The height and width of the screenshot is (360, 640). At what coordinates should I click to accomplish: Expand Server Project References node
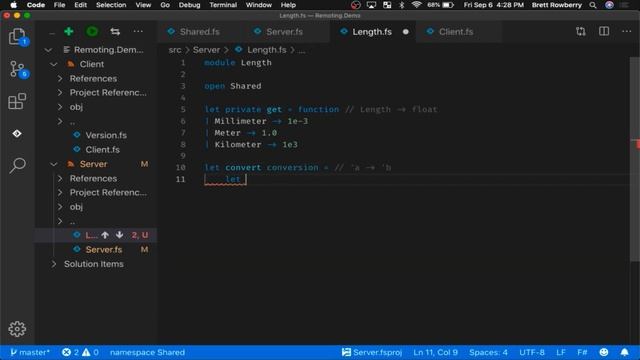click(x=60, y=192)
